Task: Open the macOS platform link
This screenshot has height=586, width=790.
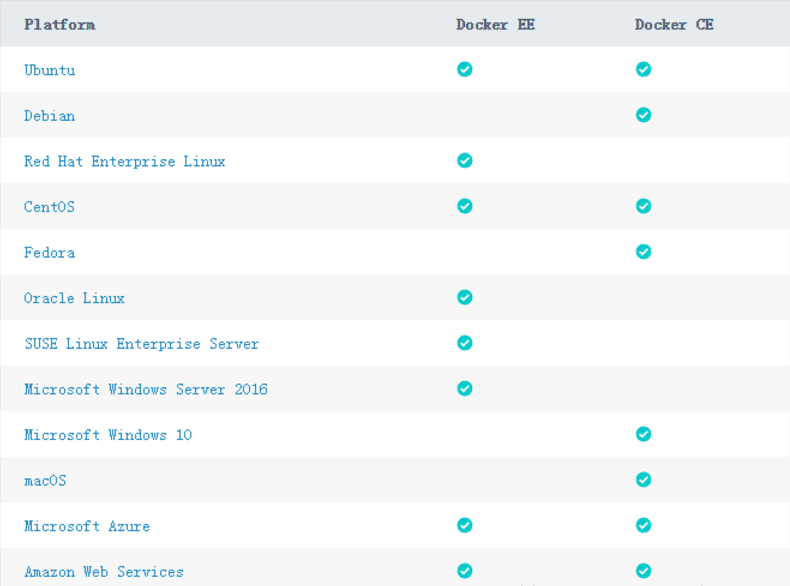Action: (45, 480)
